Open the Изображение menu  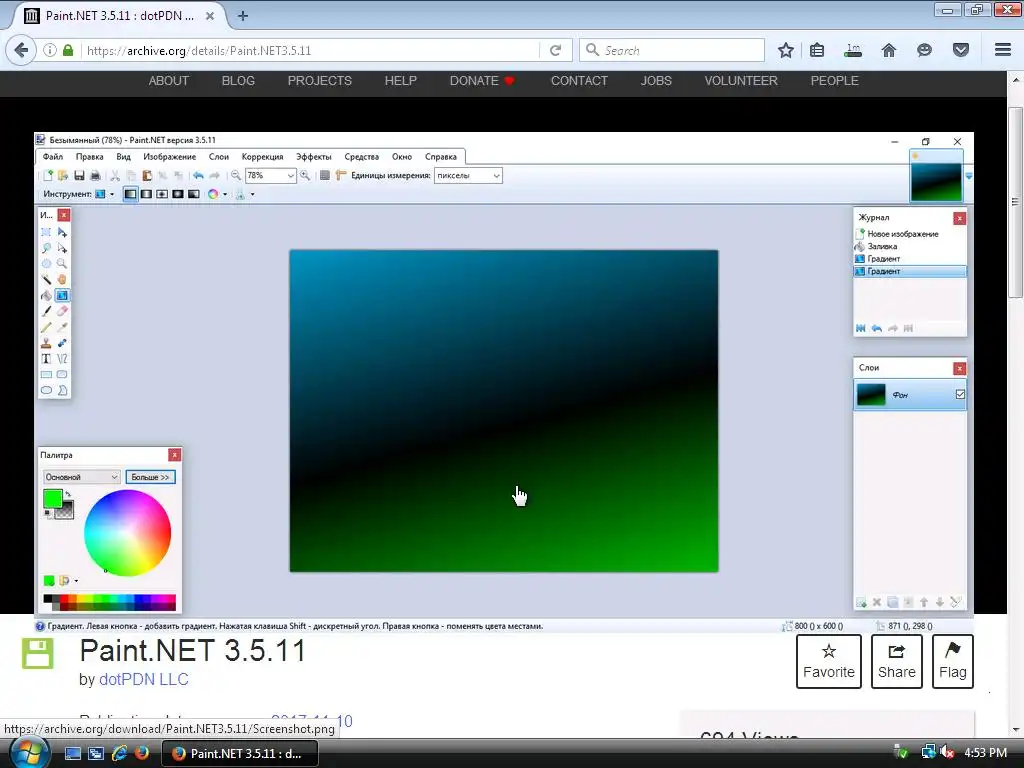tap(169, 157)
